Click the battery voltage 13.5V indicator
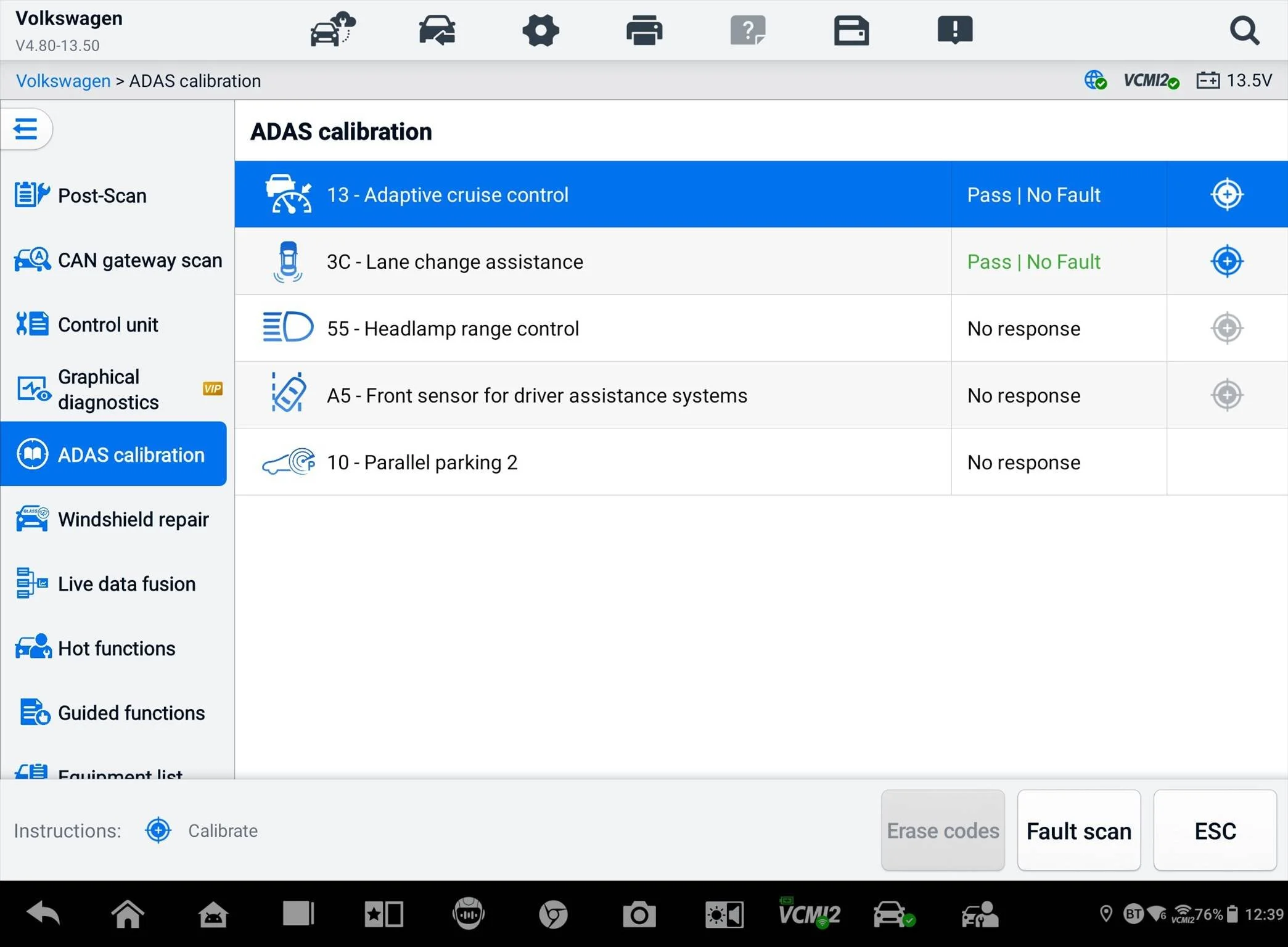Screen dimensions: 1288x947 pos(1234,80)
